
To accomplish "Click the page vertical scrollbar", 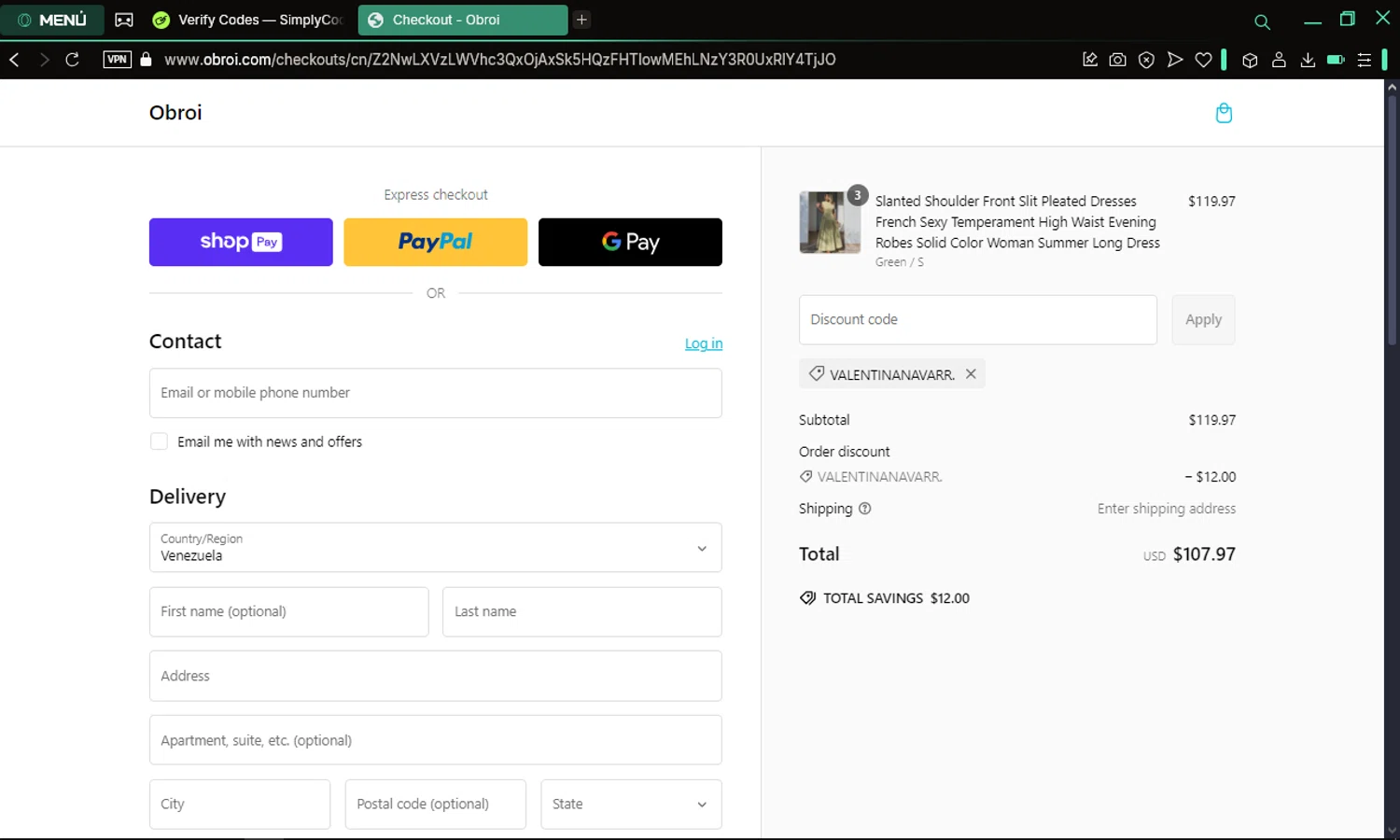I will click(1392, 219).
